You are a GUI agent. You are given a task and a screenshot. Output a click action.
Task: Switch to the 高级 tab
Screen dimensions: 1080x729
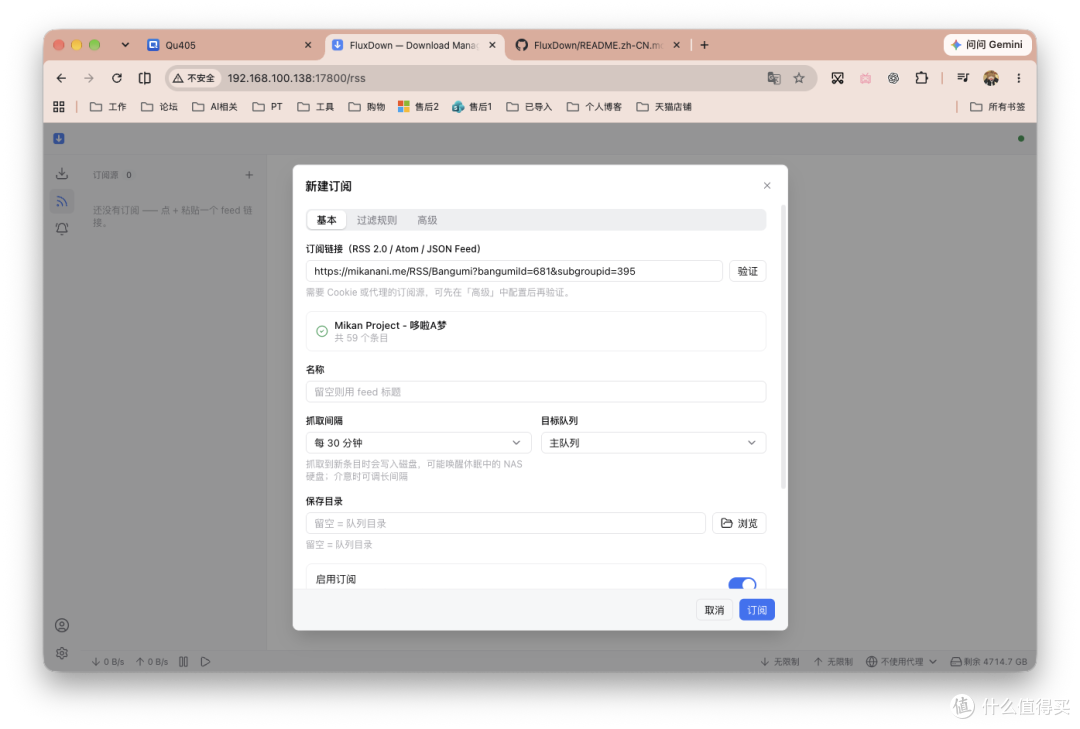click(x=427, y=220)
